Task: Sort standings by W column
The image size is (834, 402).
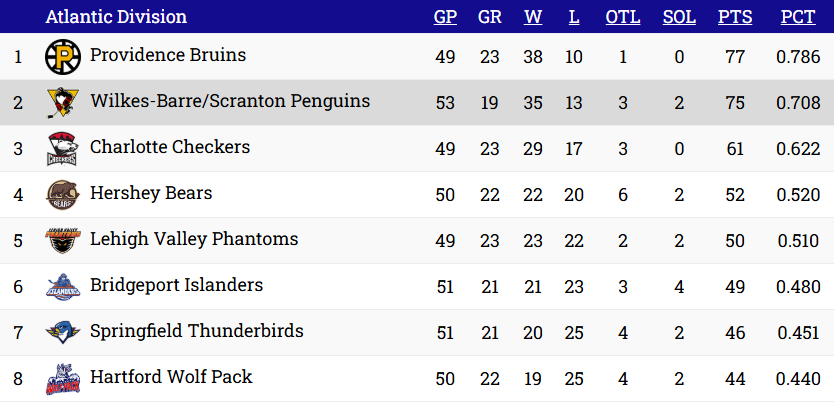Action: [x=532, y=17]
